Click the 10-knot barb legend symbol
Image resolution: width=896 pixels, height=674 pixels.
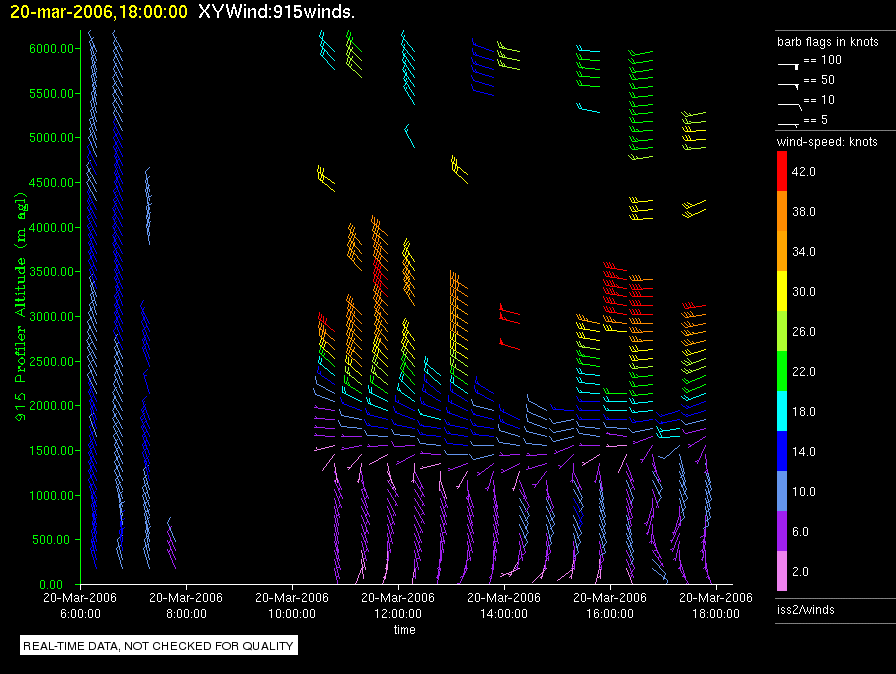tap(789, 103)
